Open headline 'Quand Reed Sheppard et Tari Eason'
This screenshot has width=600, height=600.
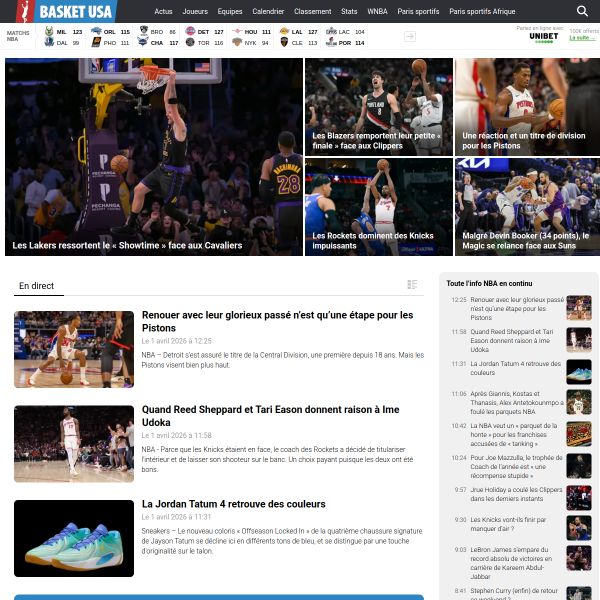click(271, 416)
